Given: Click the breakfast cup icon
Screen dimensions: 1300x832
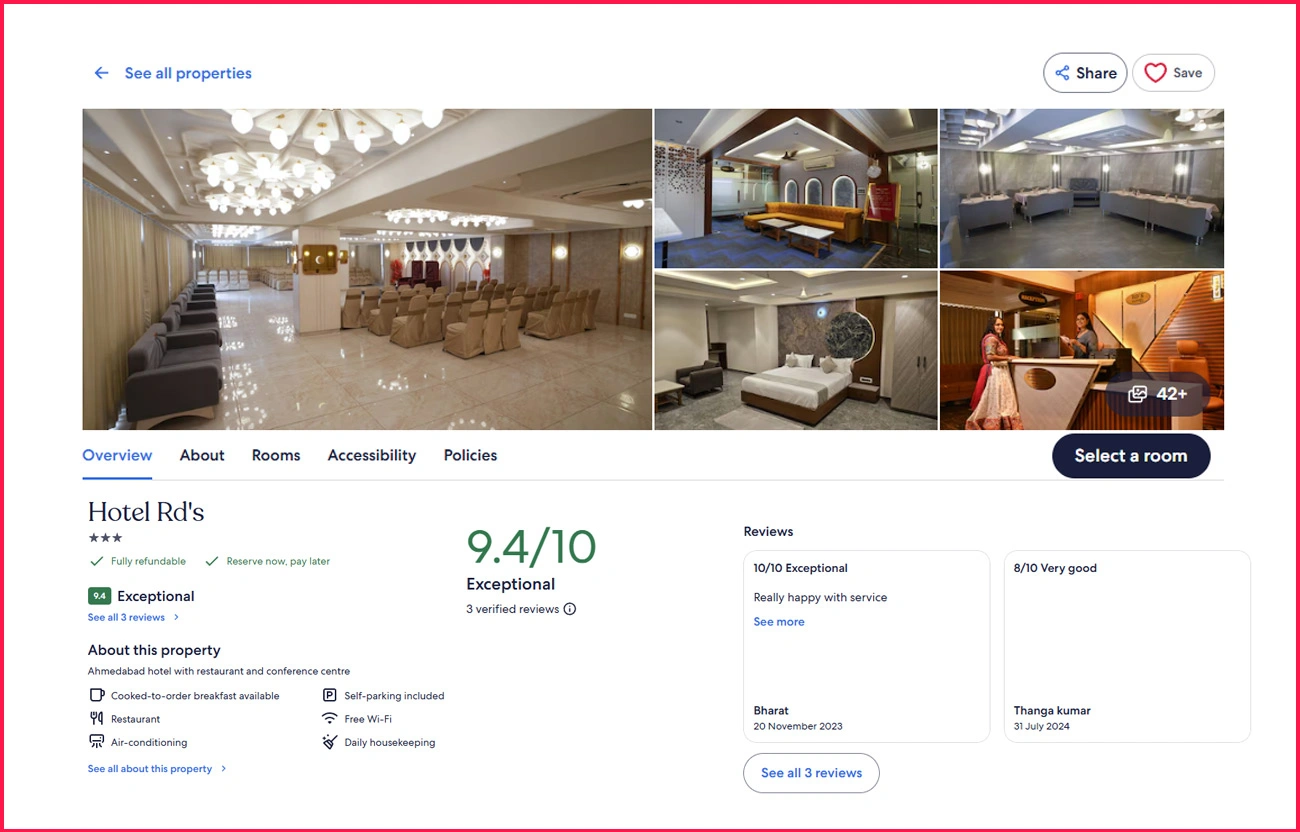Looking at the screenshot, I should click(97, 696).
